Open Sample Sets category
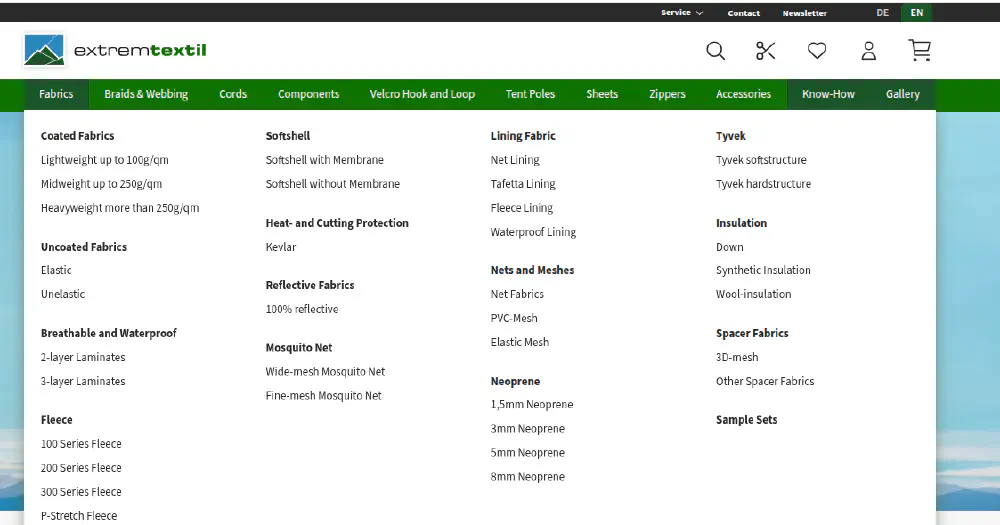The width and height of the screenshot is (1000, 525). pyautogui.click(x=746, y=420)
